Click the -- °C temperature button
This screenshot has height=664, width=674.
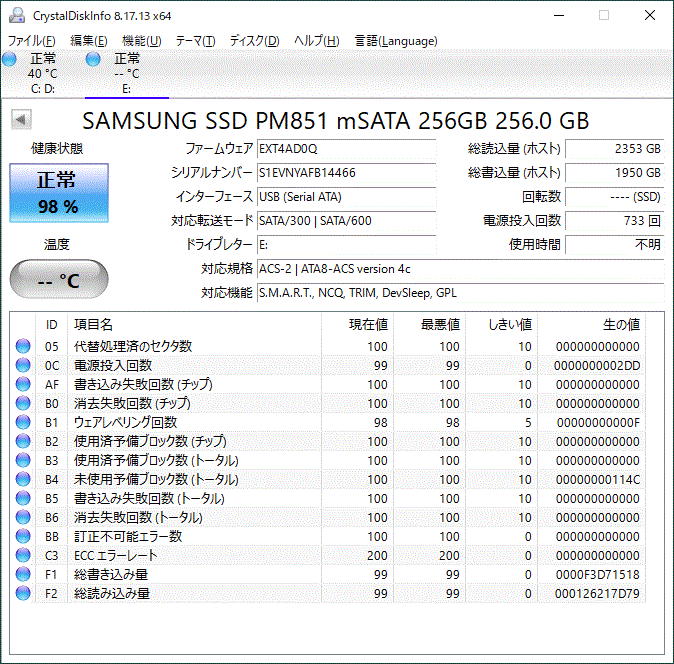pyautogui.click(x=59, y=279)
